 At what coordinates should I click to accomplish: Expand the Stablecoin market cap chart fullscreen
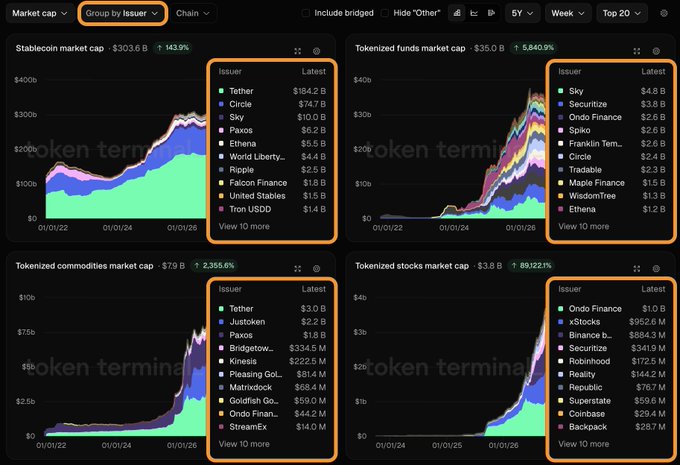click(298, 51)
